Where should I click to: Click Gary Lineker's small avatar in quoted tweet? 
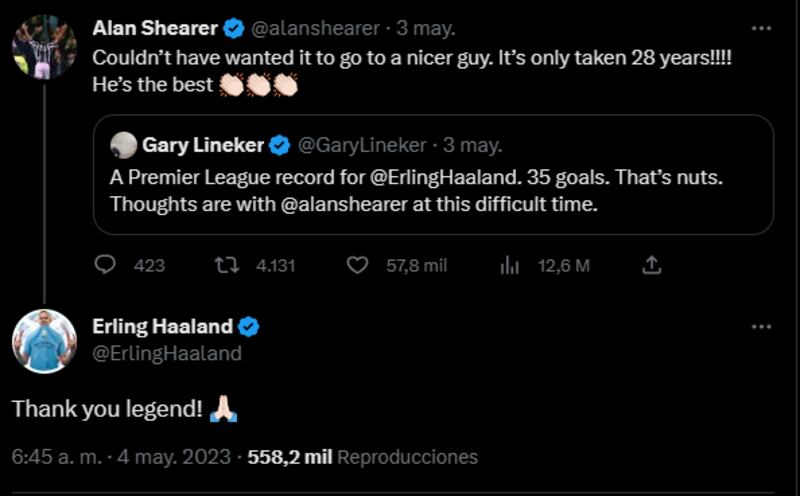[x=124, y=146]
